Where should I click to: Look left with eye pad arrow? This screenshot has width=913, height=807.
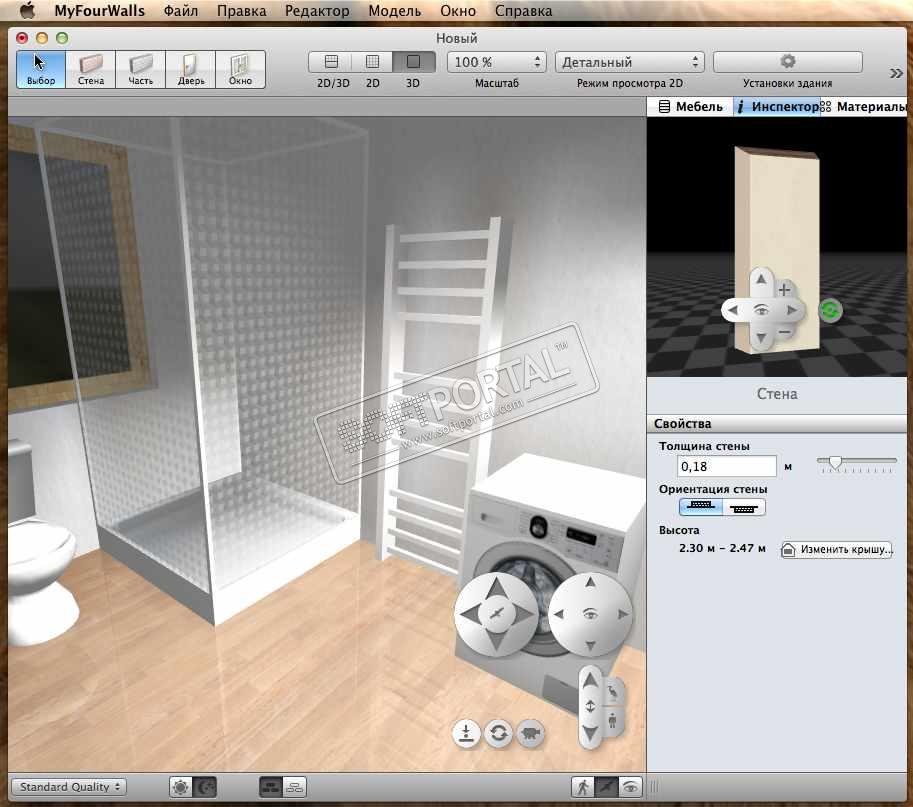[559, 614]
